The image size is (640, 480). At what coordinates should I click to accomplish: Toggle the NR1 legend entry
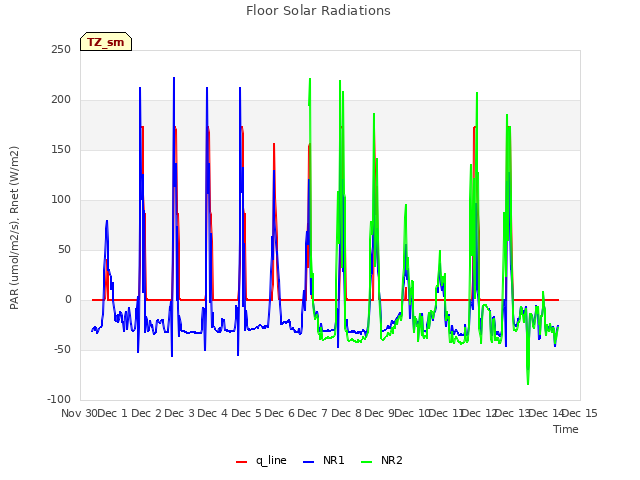(324, 460)
